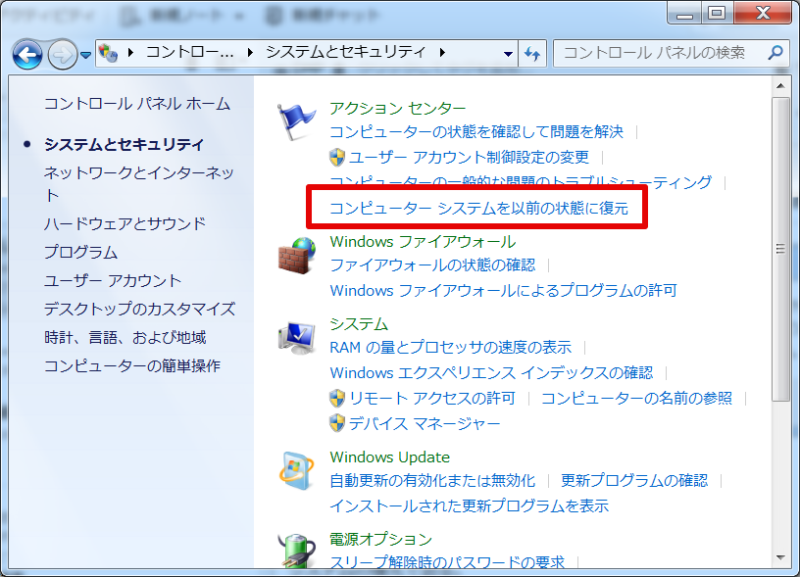Screen dimensions: 800x577
Task: Open the address bar history dropdown
Action: click(508, 54)
